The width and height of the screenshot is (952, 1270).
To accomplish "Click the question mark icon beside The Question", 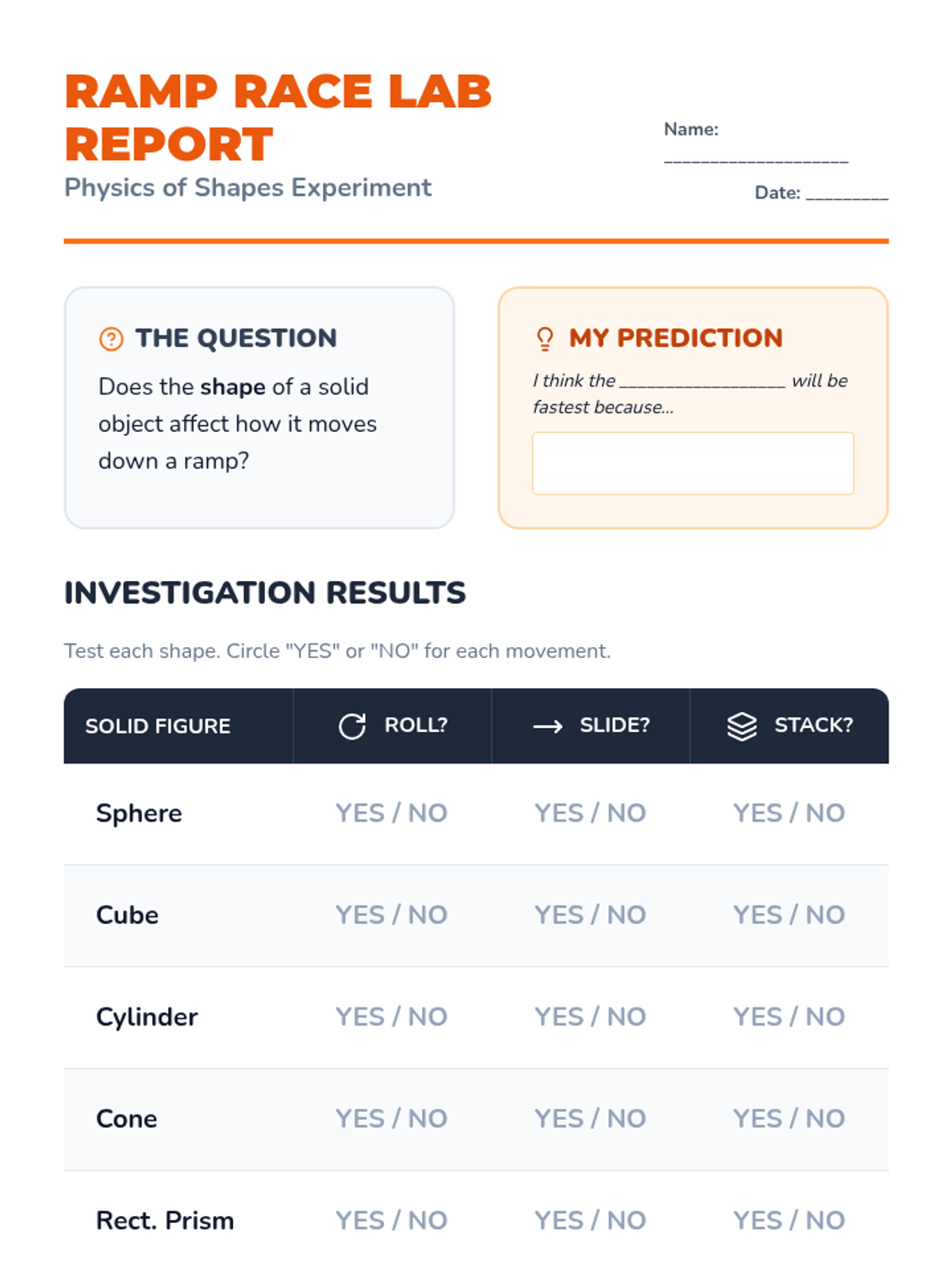I will tap(111, 339).
